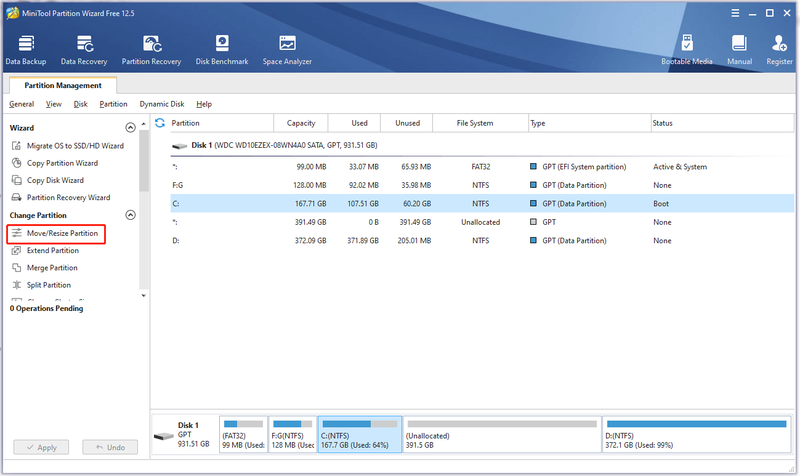
Task: Open the Disk menu
Action: 80,104
